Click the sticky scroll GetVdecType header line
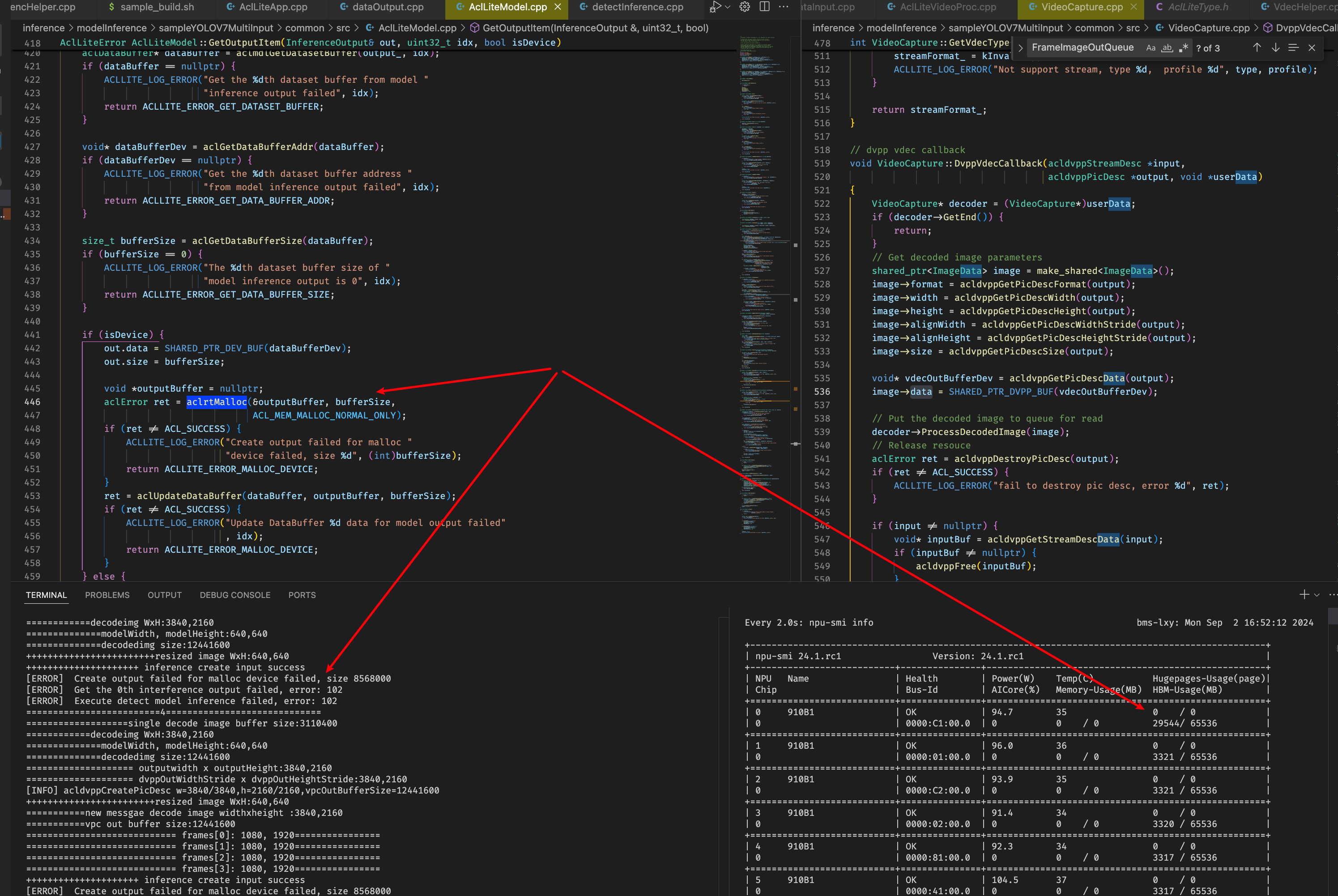This screenshot has width=1338, height=896. [929, 42]
